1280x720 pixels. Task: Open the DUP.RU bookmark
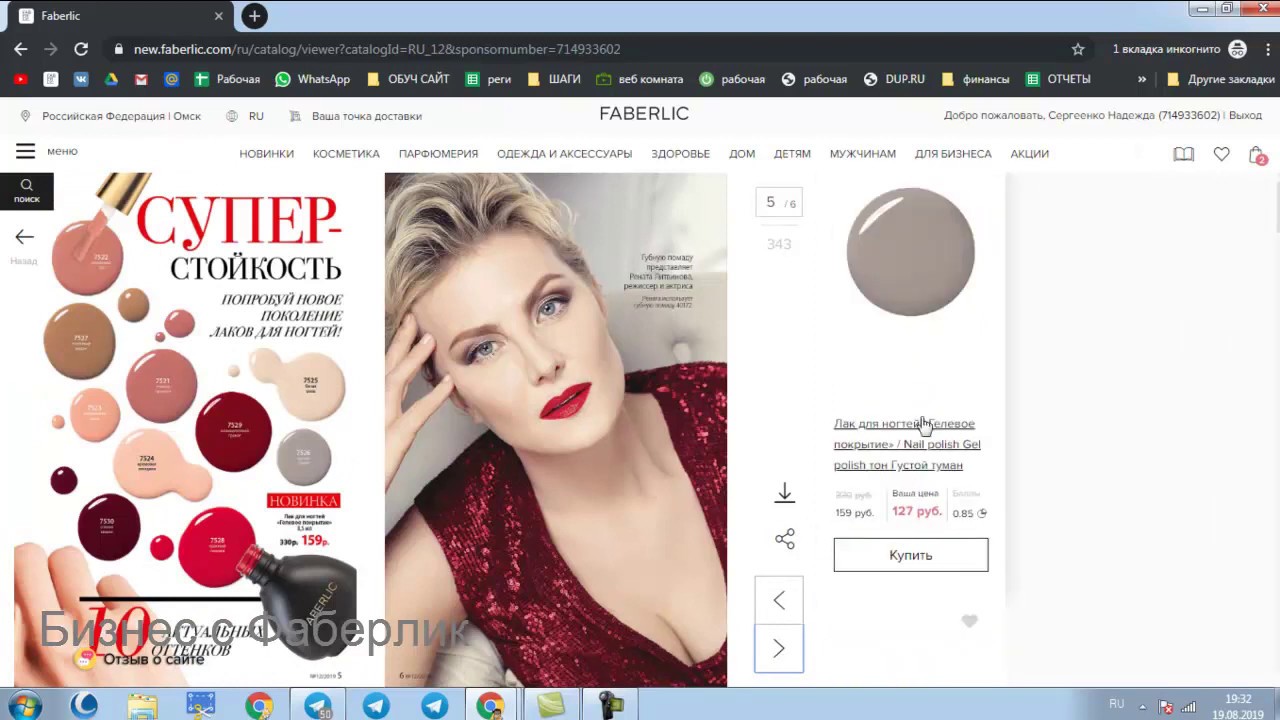pos(894,79)
